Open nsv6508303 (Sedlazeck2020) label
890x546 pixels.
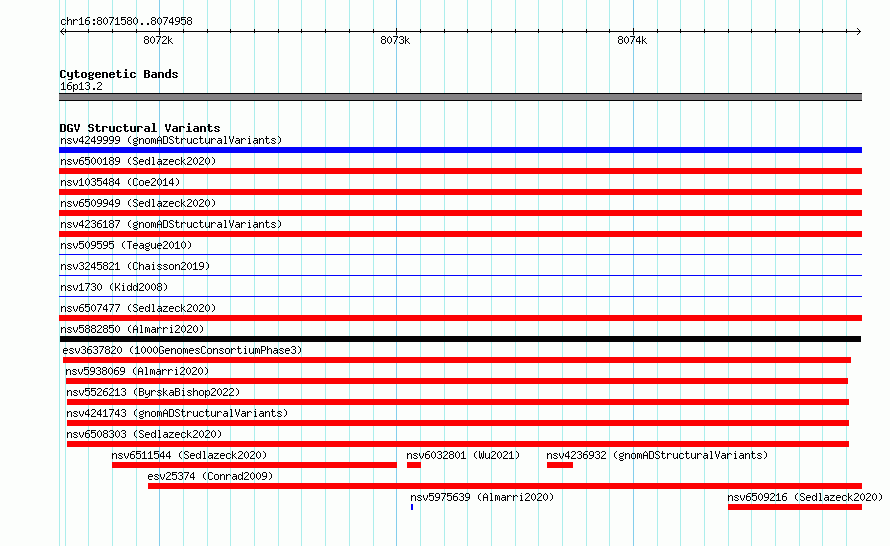point(144,434)
